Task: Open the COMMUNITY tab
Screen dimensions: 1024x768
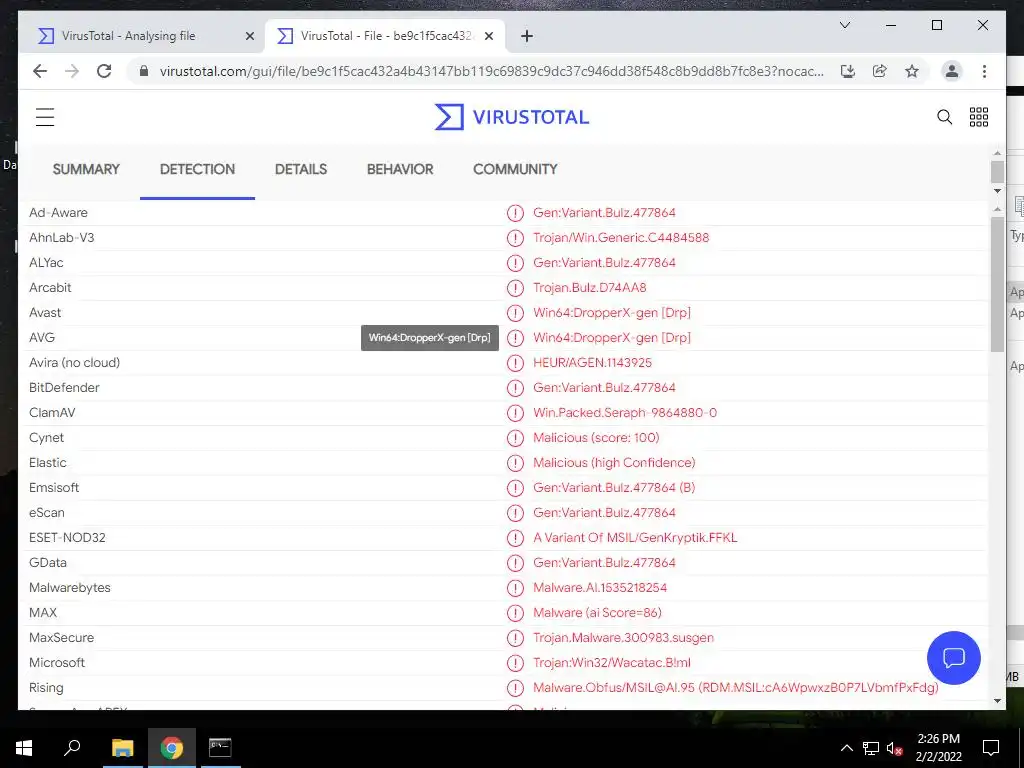Action: pos(515,169)
